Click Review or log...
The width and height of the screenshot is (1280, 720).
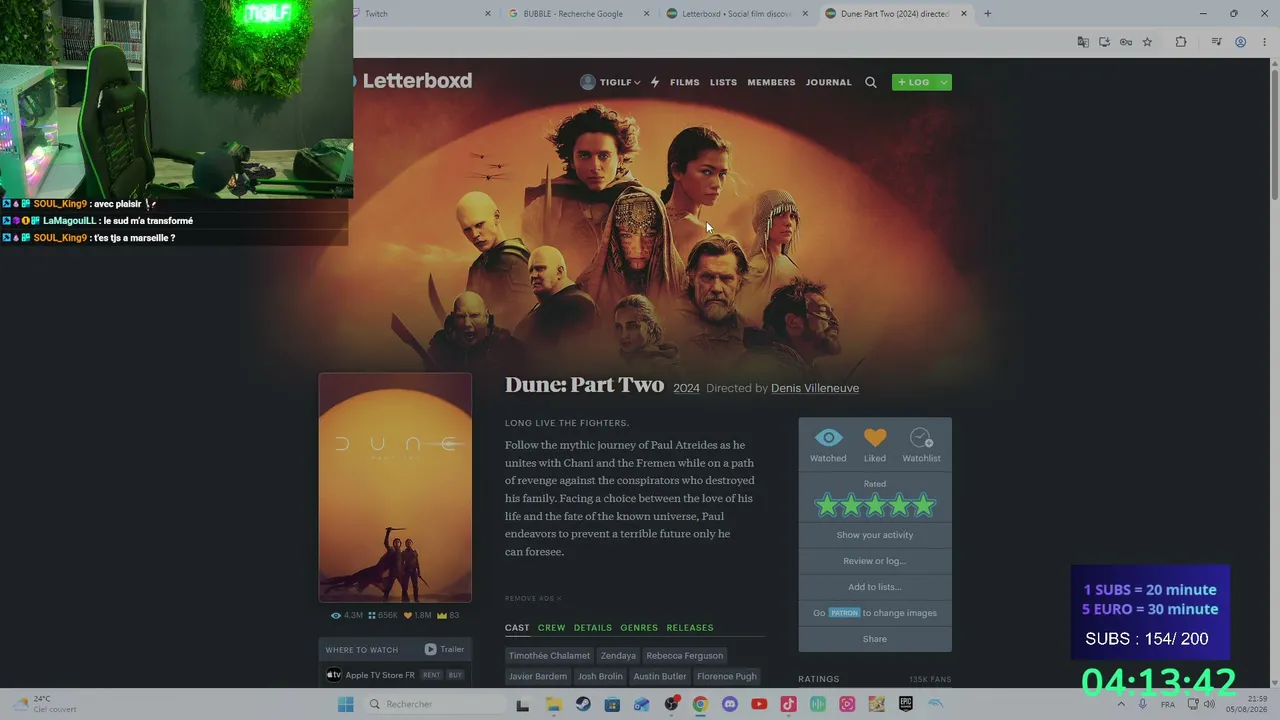click(x=875, y=561)
